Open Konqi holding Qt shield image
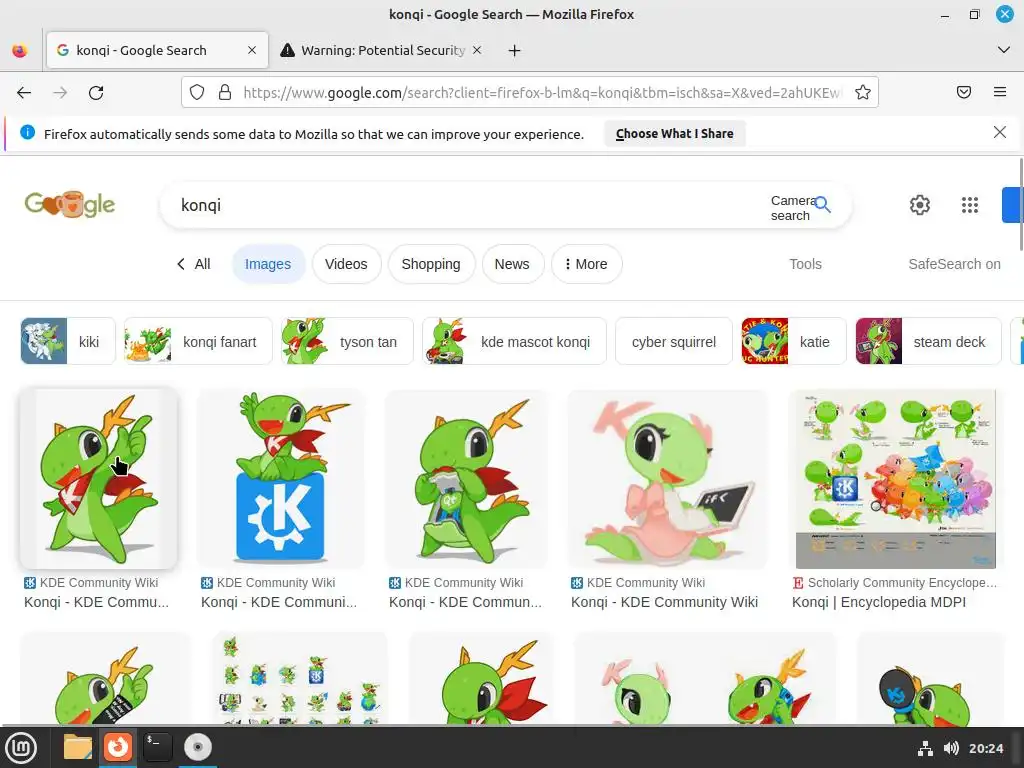The width and height of the screenshot is (1024, 768). click(x=466, y=479)
